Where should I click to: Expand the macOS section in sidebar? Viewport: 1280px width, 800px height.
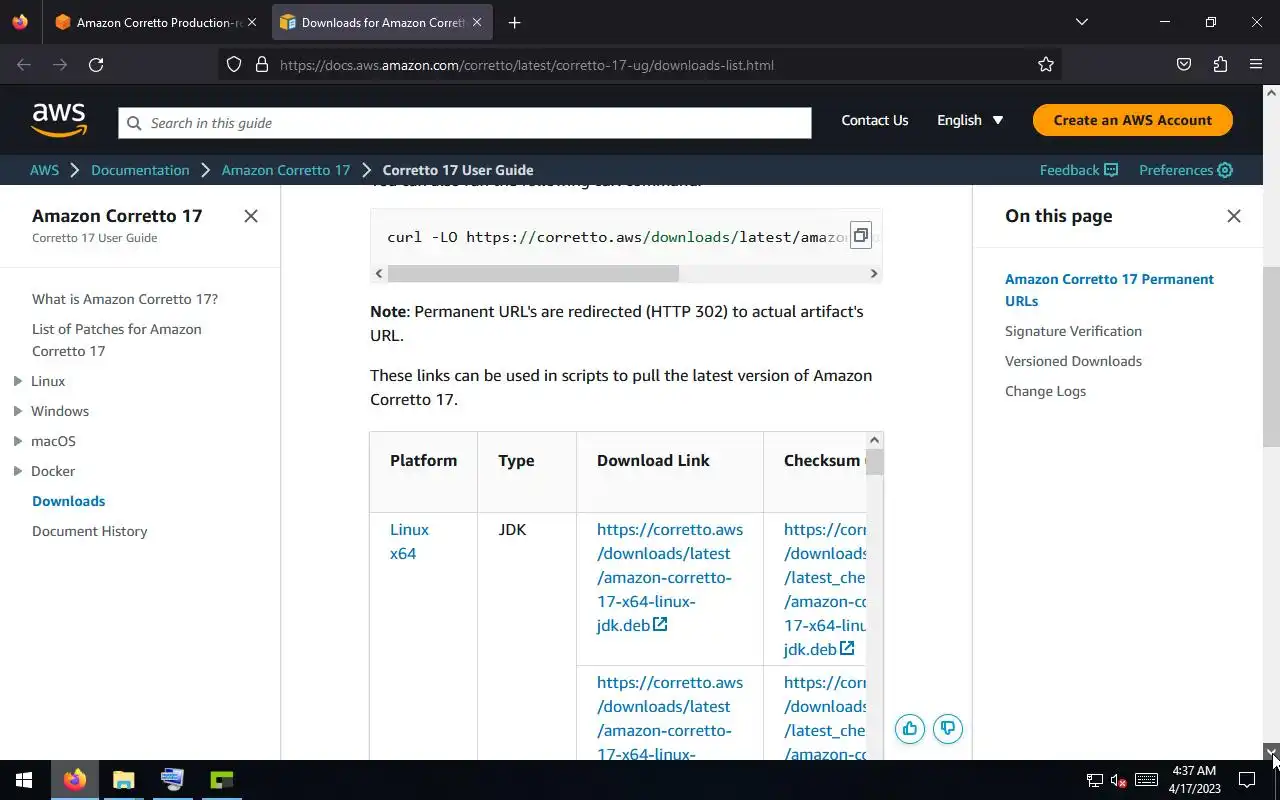(18, 441)
